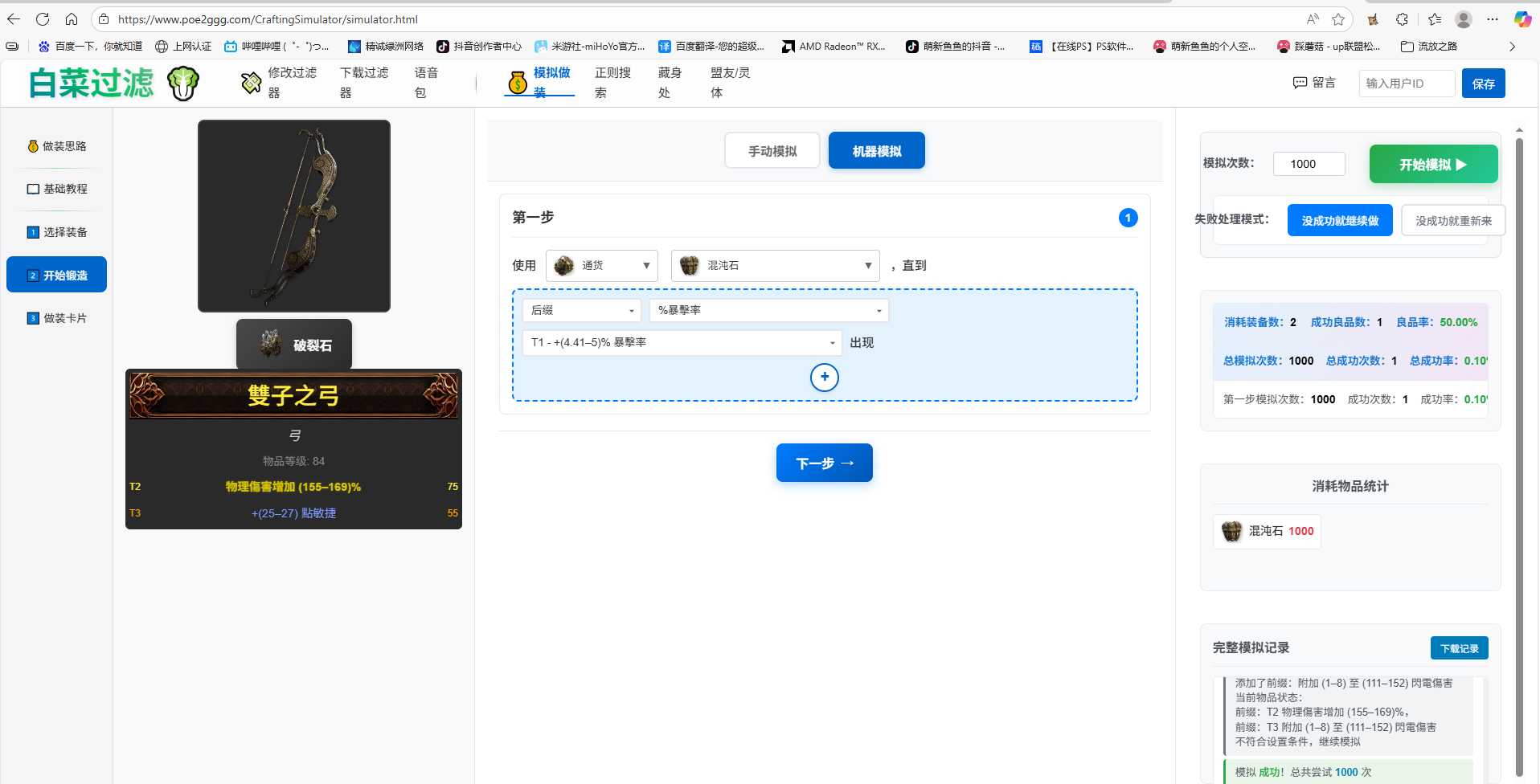This screenshot has width=1540, height=784.
Task: Open the 藏身处 nav item
Action: 670,82
